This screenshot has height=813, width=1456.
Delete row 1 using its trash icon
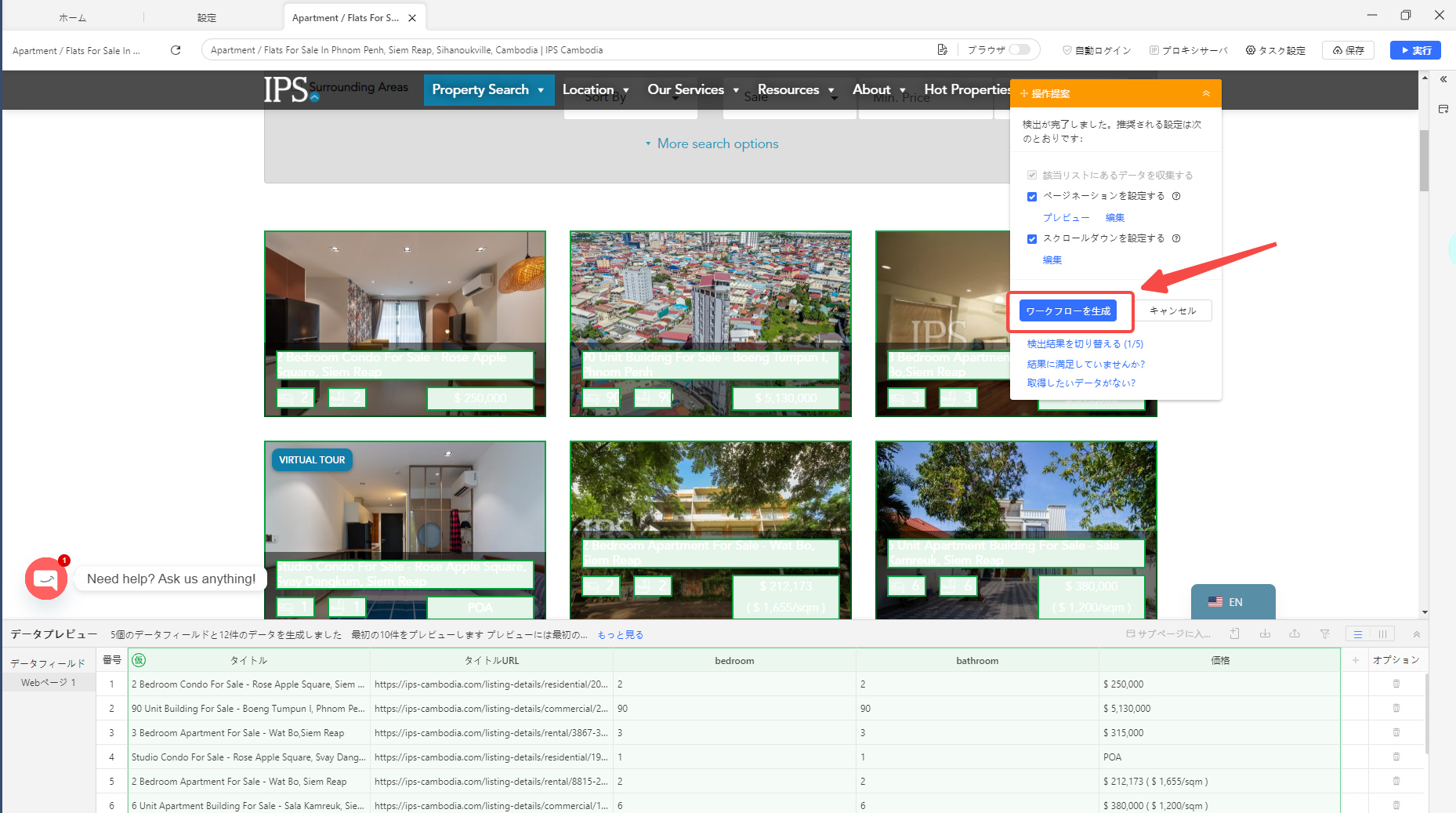click(x=1396, y=684)
